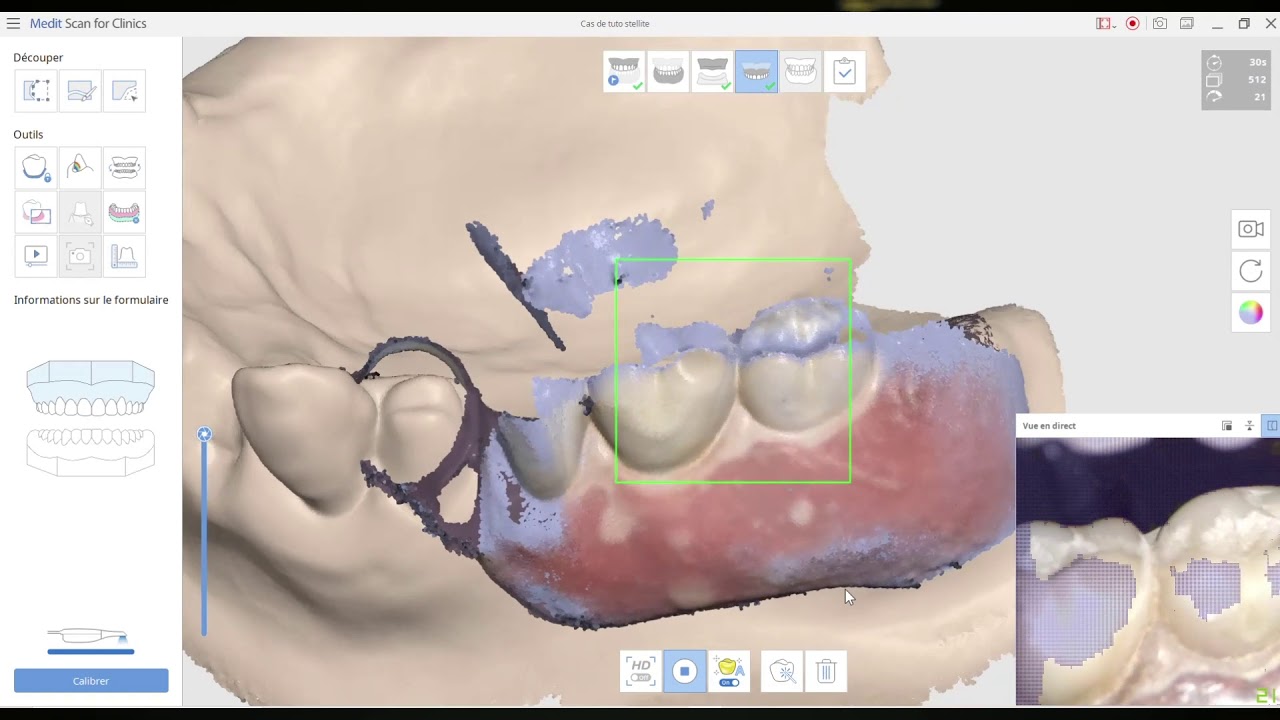
Task: Click the Vue en direct panel popout icon
Action: pyautogui.click(x=1227, y=426)
